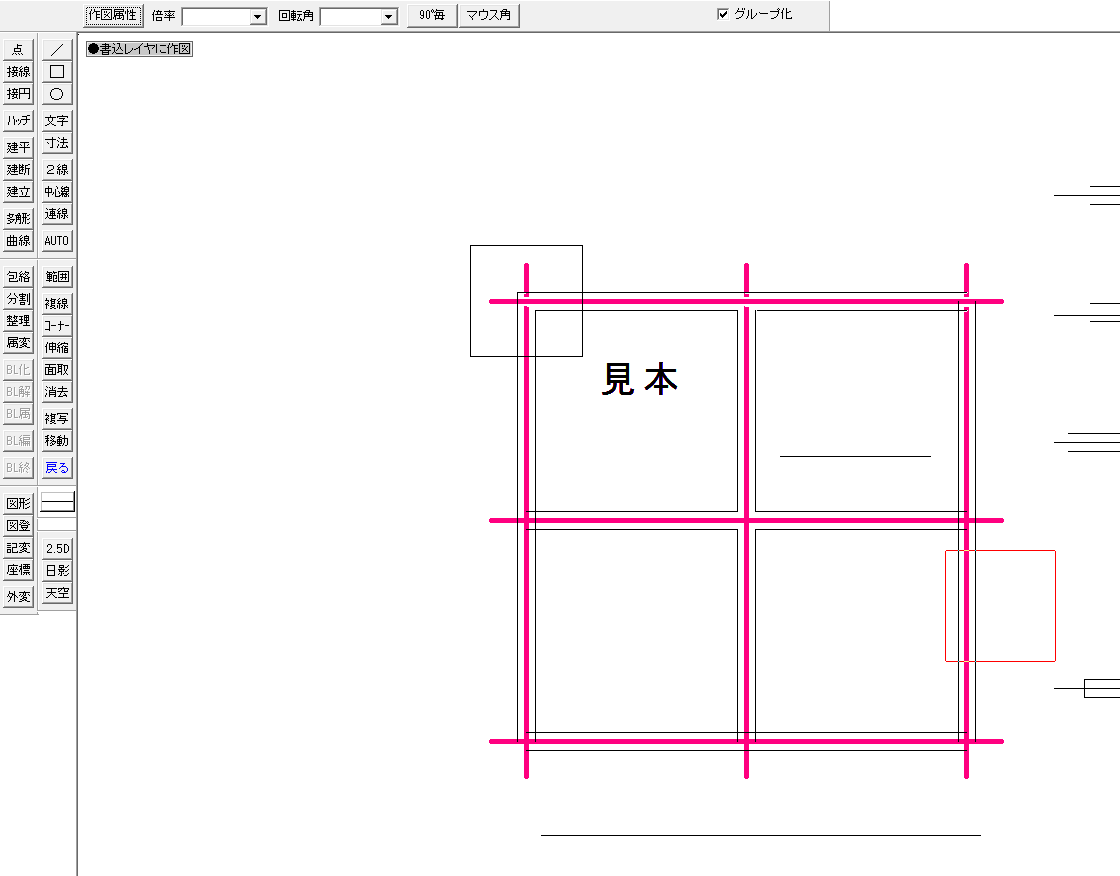
Task: Click the blue 戻る undo button
Action: coord(57,467)
